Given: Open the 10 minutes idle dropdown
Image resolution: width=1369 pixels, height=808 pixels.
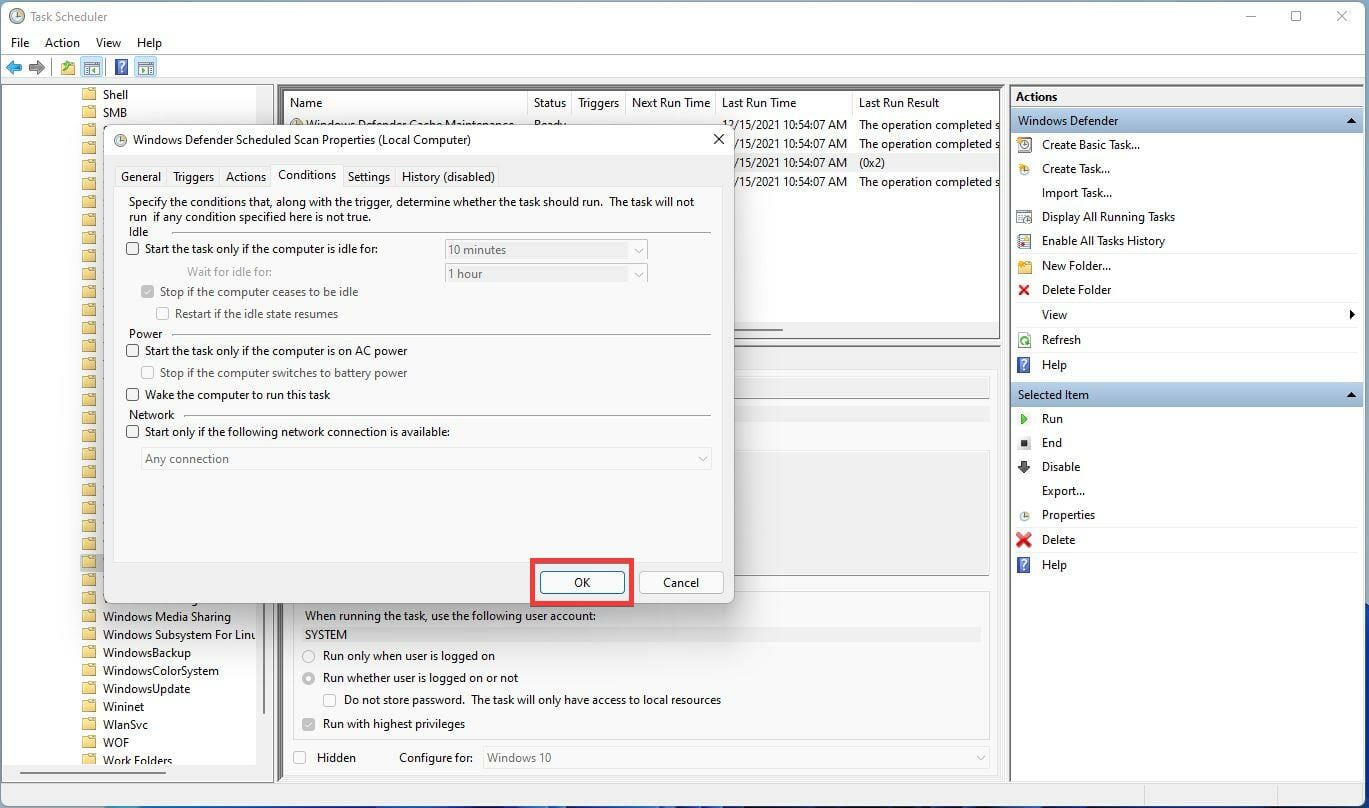Looking at the screenshot, I should [546, 250].
